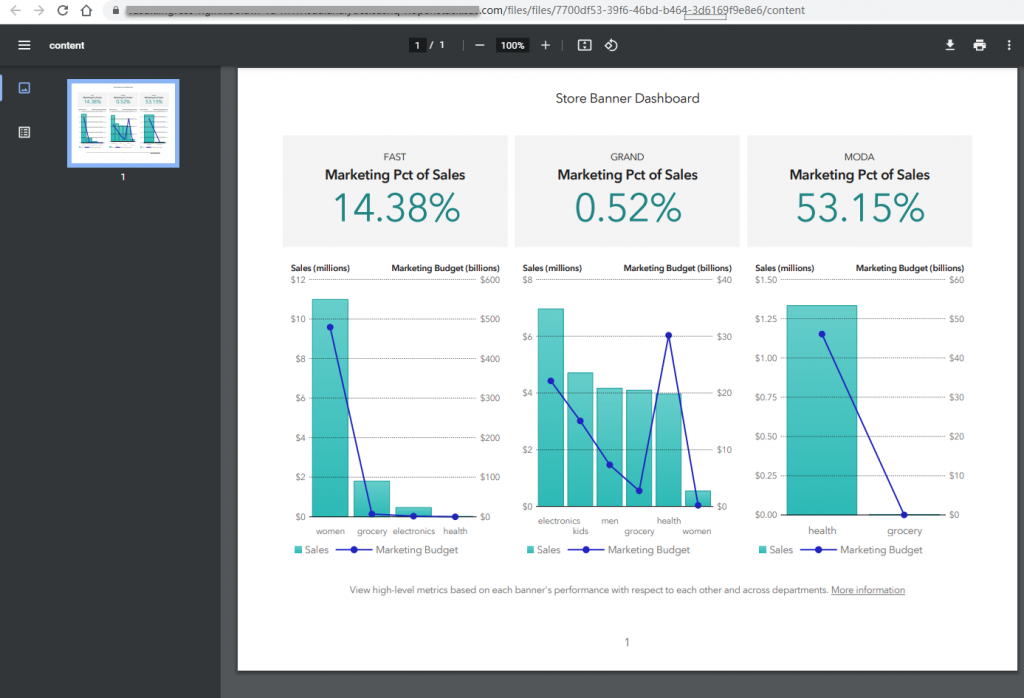Fit the page to the window
This screenshot has width=1024, height=698.
click(585, 45)
